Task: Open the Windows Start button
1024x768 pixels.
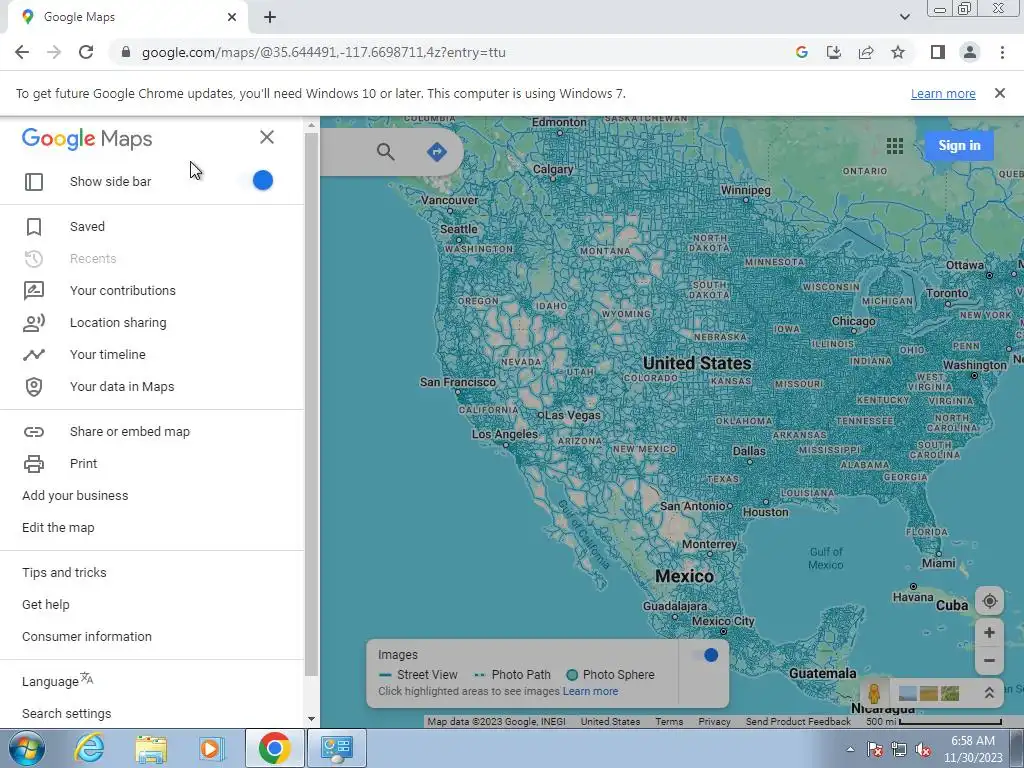Action: click(26, 748)
